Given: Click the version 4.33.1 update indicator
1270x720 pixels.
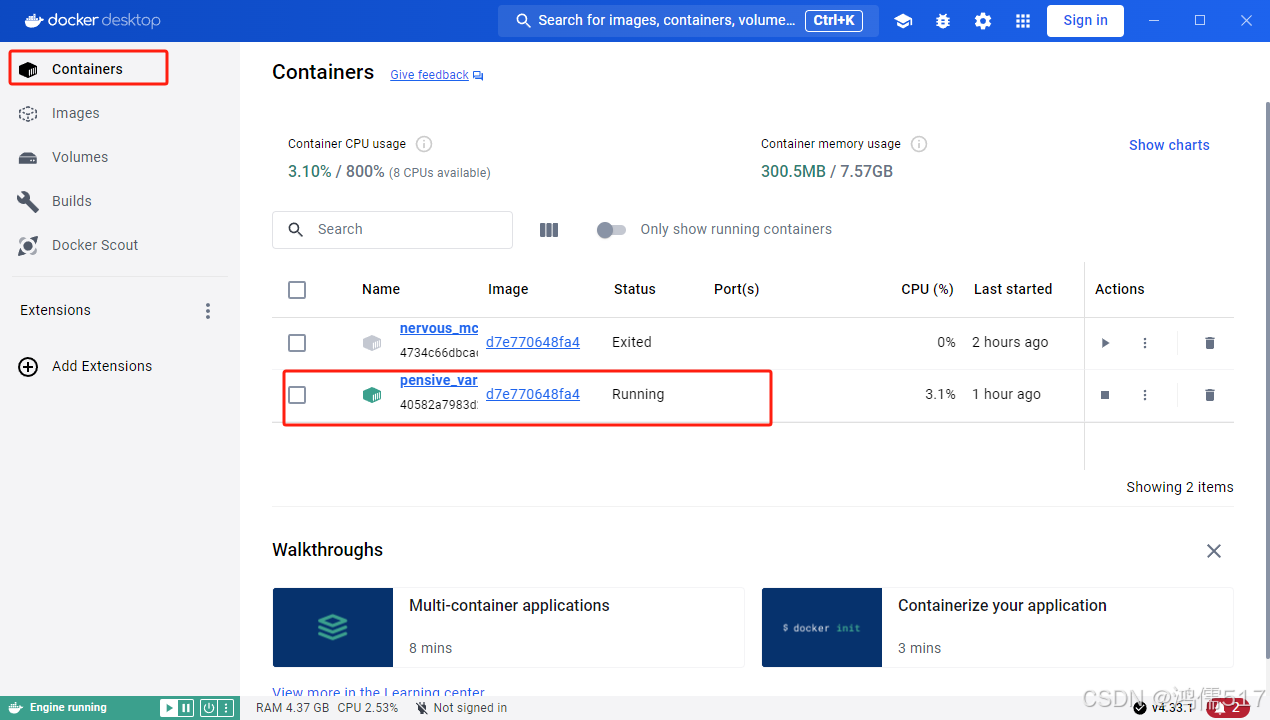Looking at the screenshot, I should [x=1164, y=708].
